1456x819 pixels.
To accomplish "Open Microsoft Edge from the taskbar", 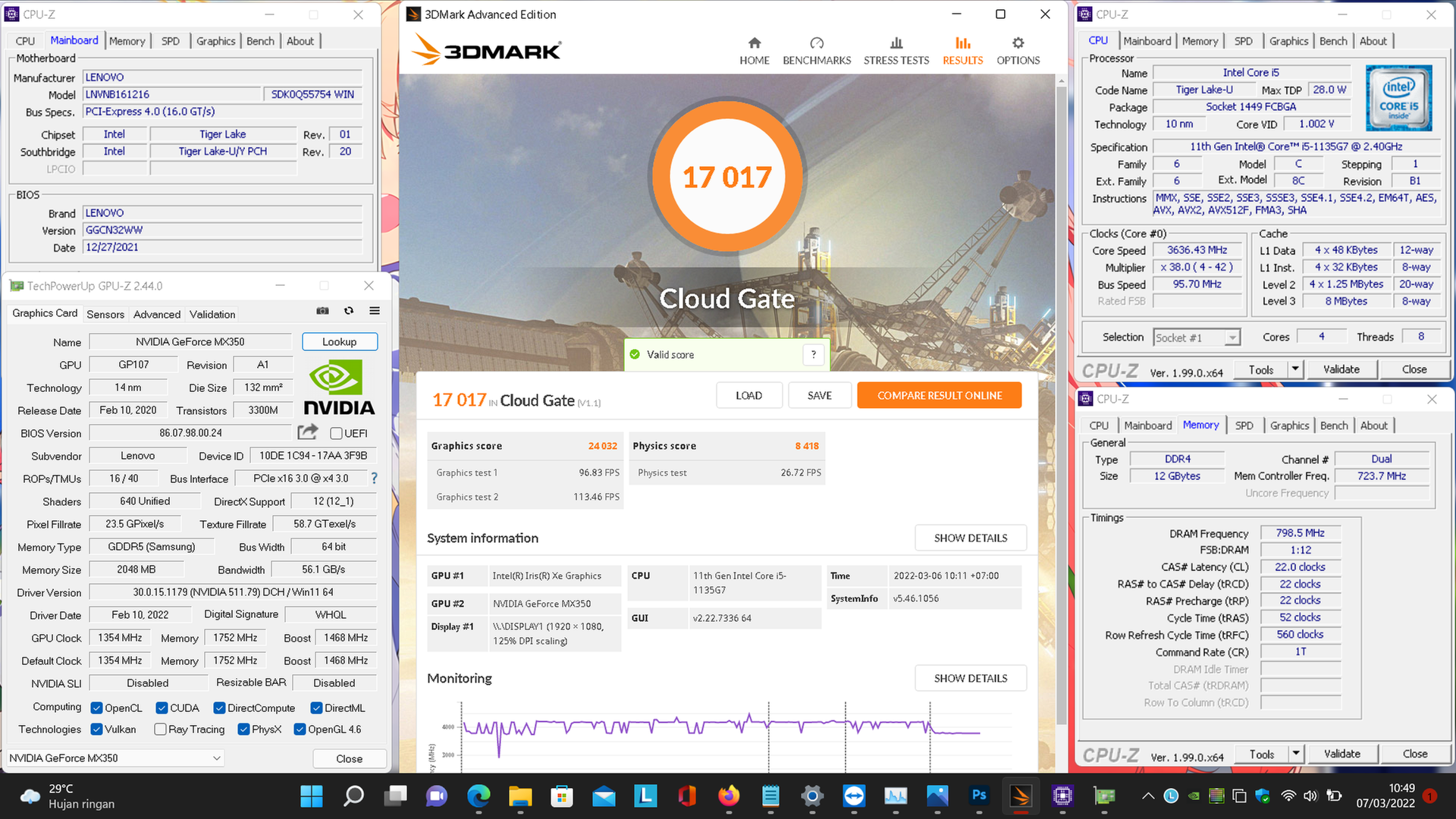I will coord(479,796).
